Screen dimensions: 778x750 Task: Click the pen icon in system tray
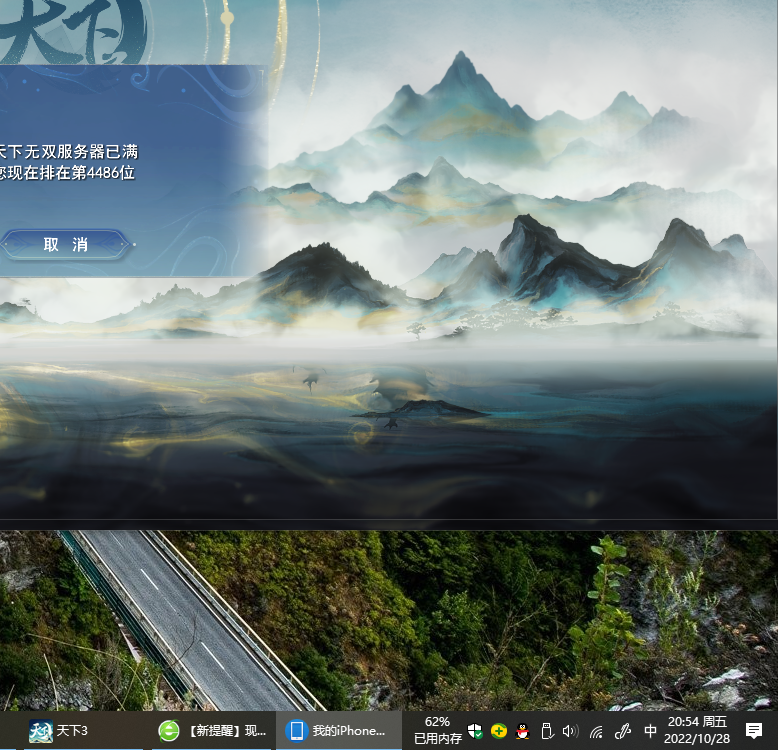point(622,731)
